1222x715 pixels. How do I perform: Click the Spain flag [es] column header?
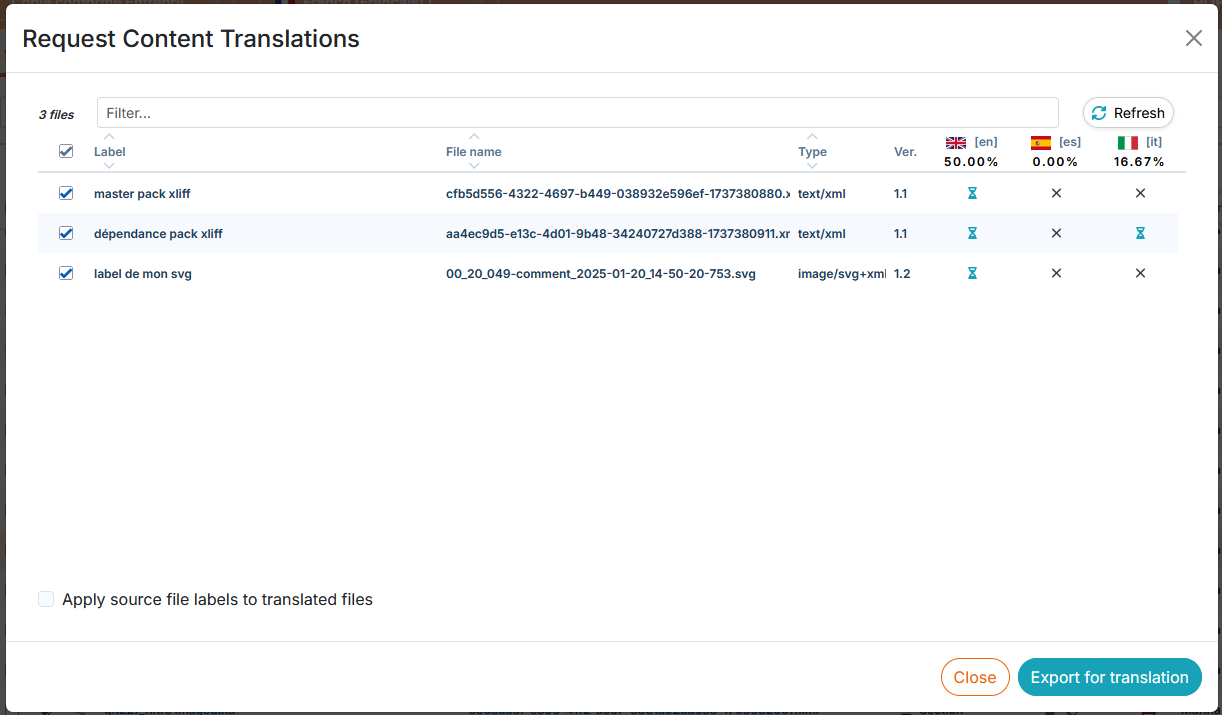[1055, 143]
